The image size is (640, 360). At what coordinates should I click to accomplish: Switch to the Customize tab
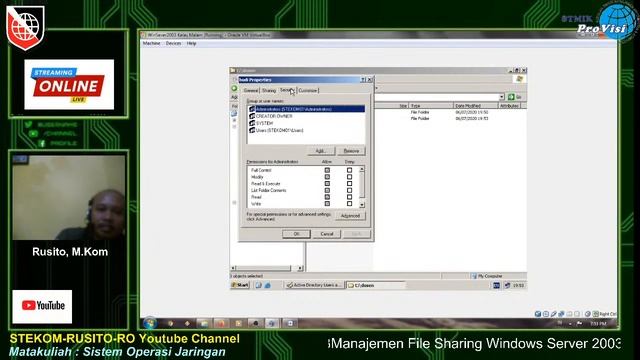coord(308,91)
